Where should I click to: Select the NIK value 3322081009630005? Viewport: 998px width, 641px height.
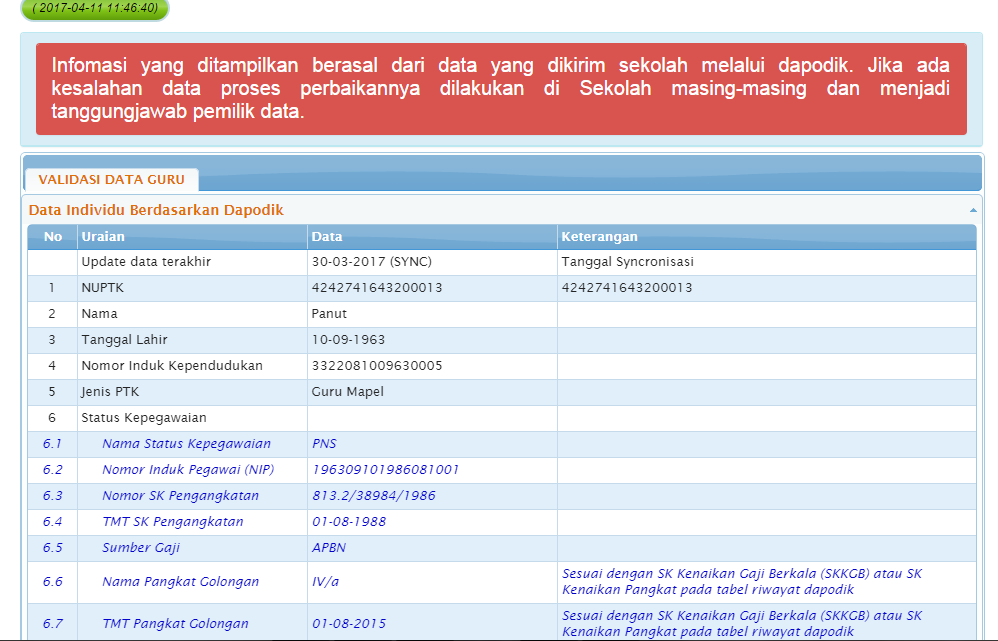(377, 366)
